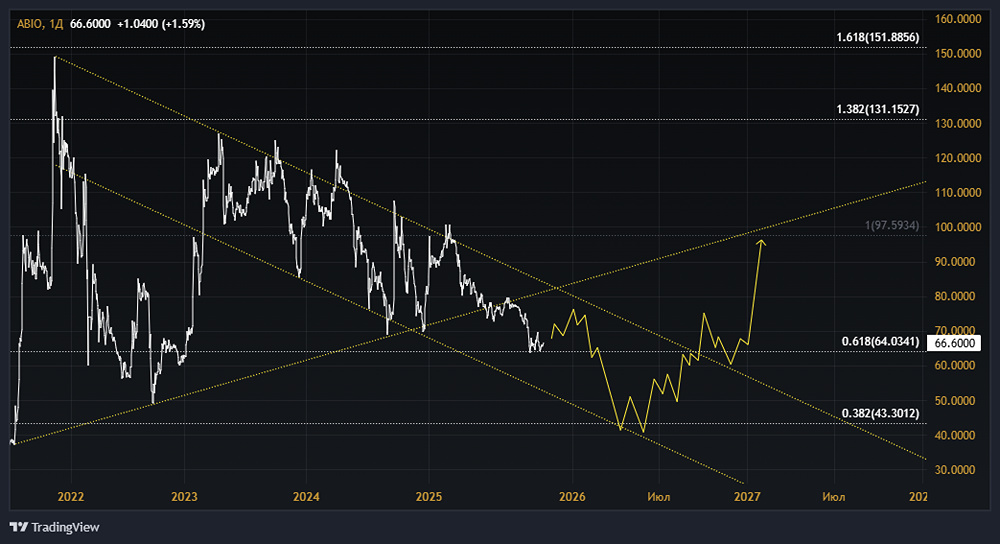Click the 1.618(151.8856) Fibonacci level label

click(878, 38)
